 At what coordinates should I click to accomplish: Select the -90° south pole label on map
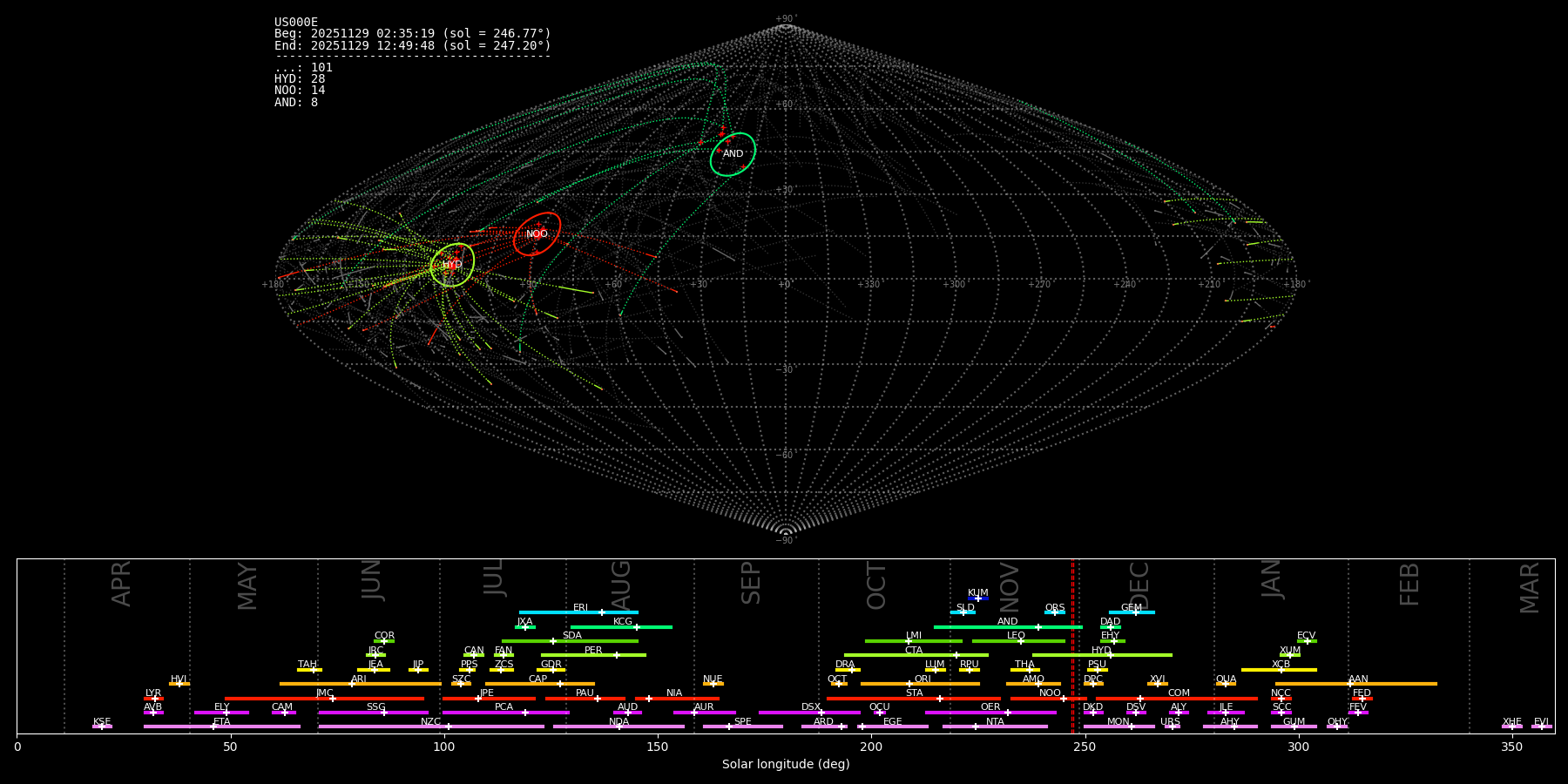[x=786, y=540]
